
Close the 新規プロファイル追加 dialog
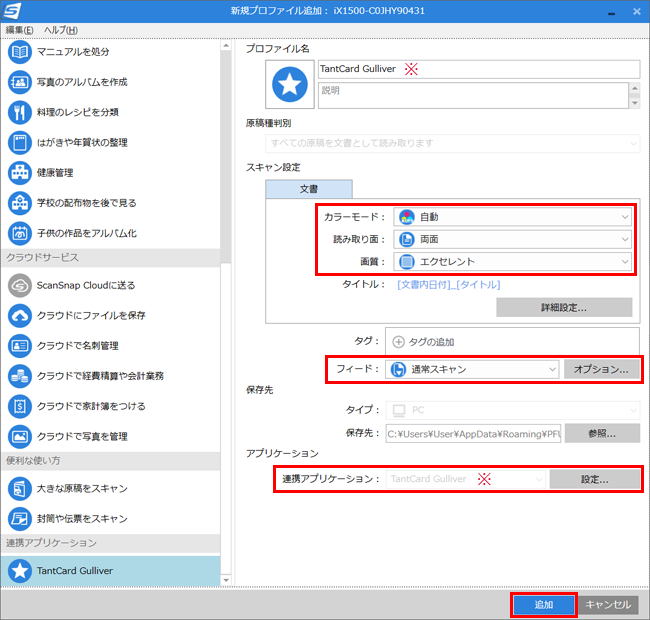pyautogui.click(x=637, y=12)
